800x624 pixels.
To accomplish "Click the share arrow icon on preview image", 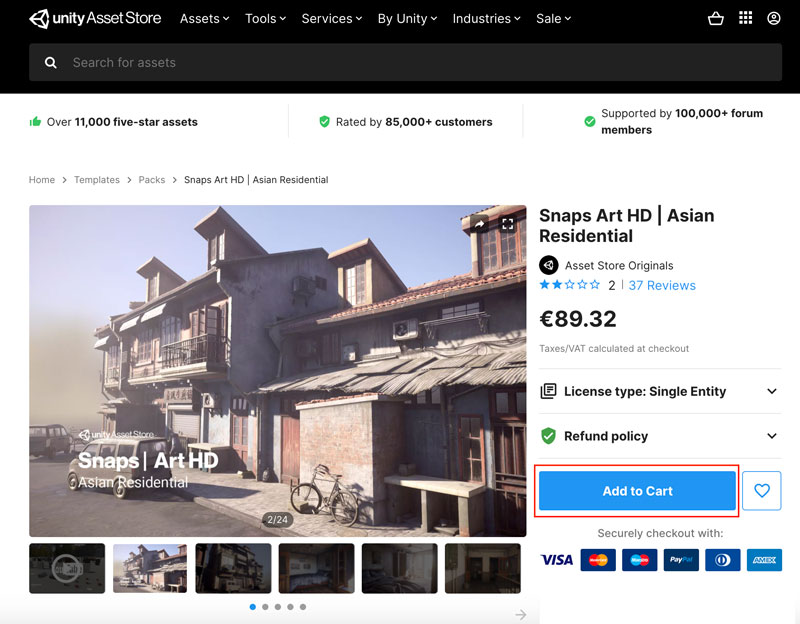I will pyautogui.click(x=480, y=224).
